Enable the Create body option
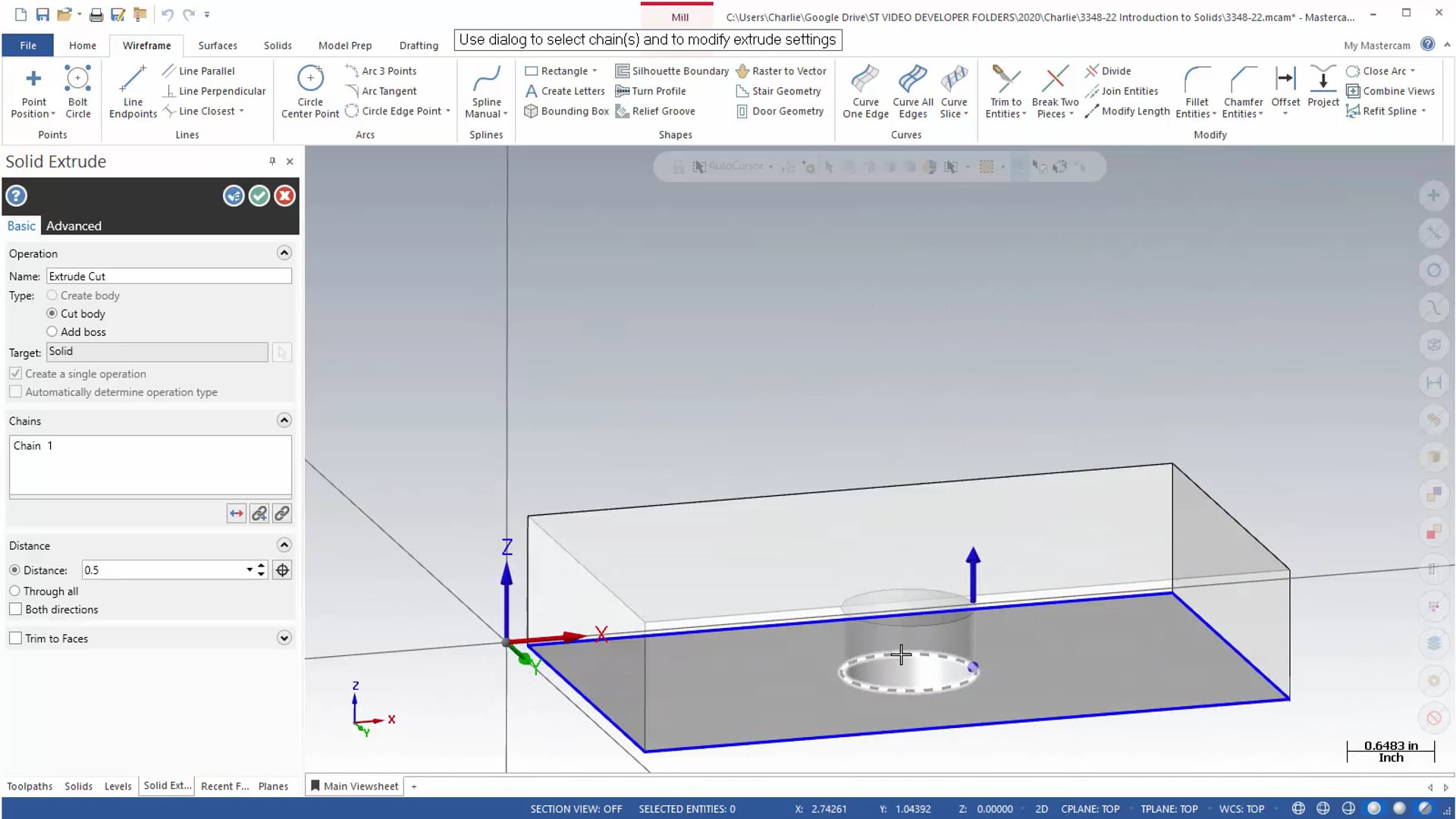This screenshot has width=1456, height=819. pos(52,295)
